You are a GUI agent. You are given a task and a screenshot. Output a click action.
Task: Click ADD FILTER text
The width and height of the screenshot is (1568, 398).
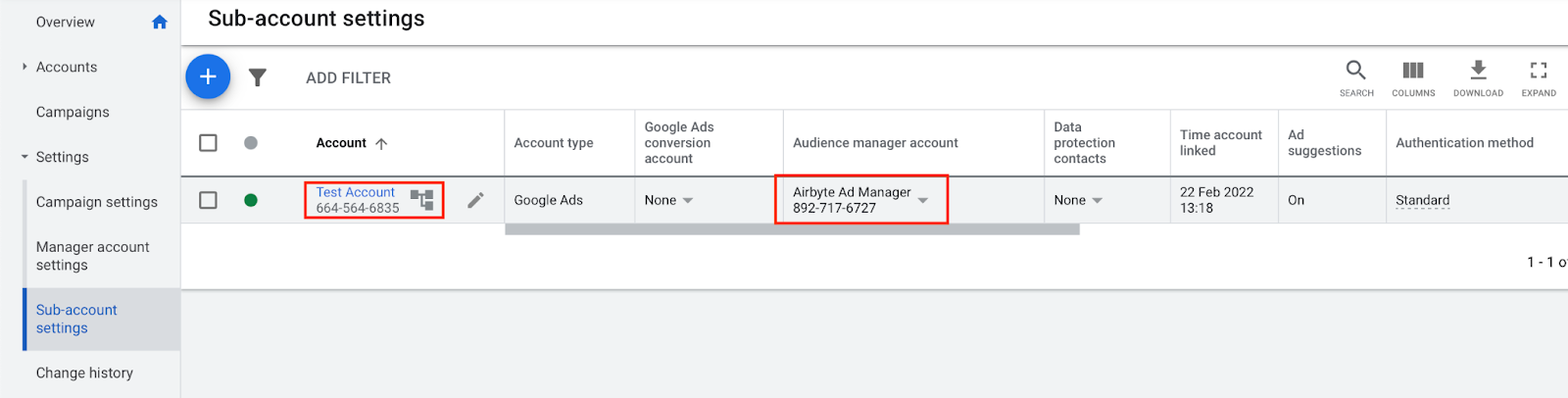tap(348, 77)
